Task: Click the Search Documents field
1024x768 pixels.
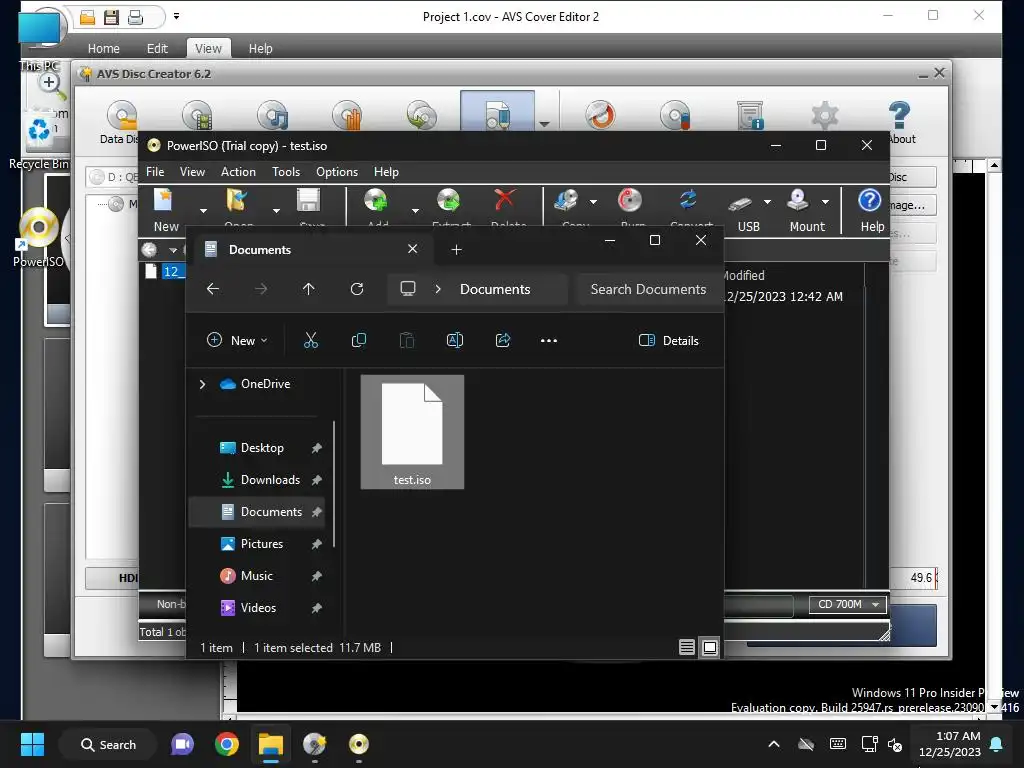Action: point(648,289)
